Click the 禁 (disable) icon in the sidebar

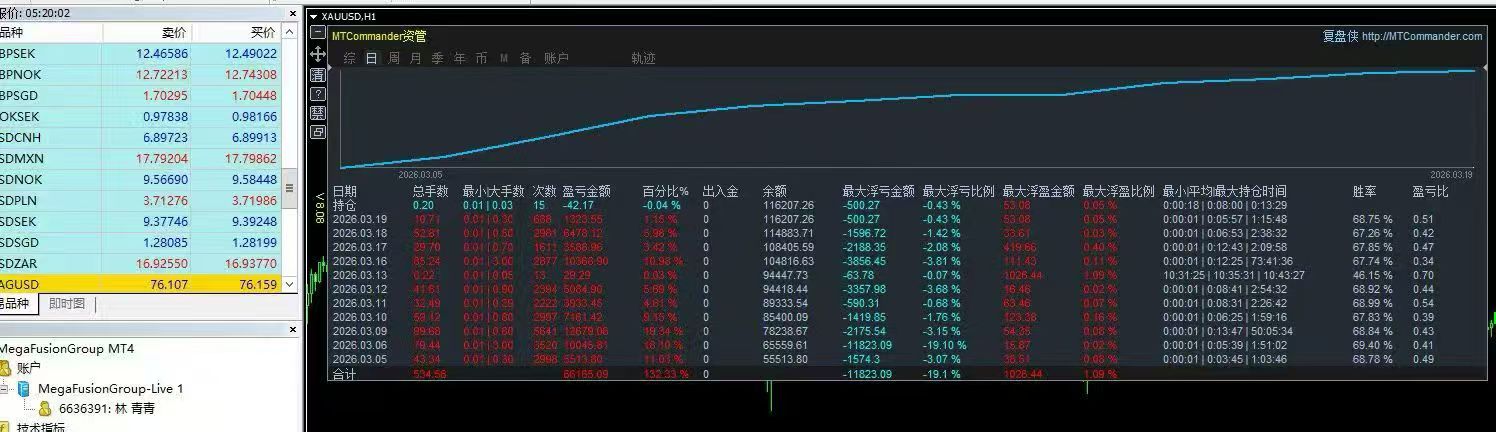tap(318, 113)
